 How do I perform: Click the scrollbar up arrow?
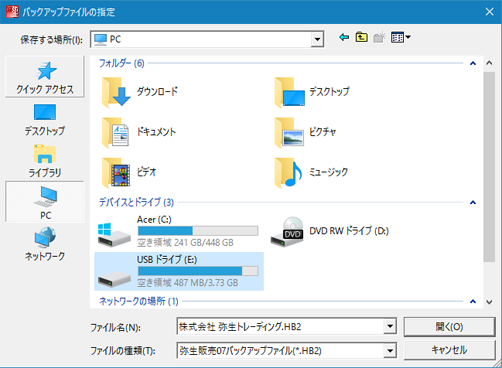tap(489, 63)
